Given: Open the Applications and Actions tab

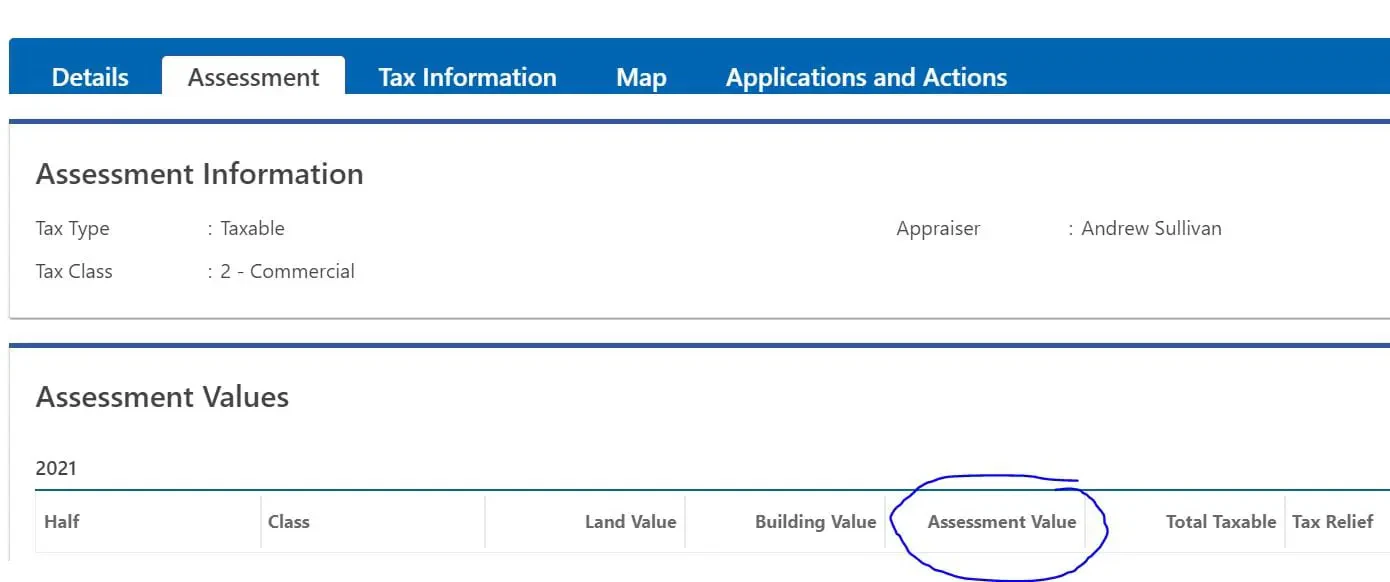Looking at the screenshot, I should (866, 77).
